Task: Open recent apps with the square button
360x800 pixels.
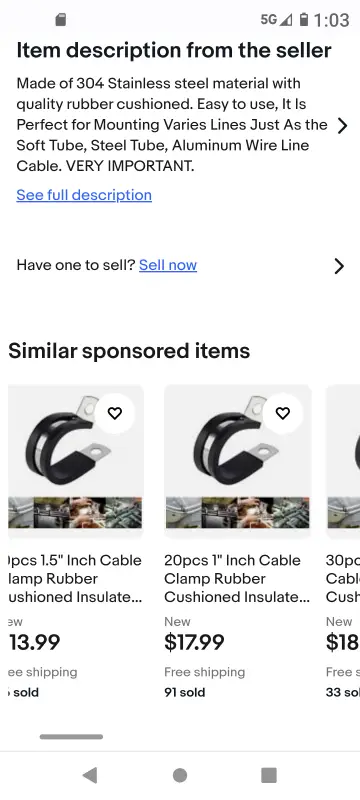Action: 269,775
